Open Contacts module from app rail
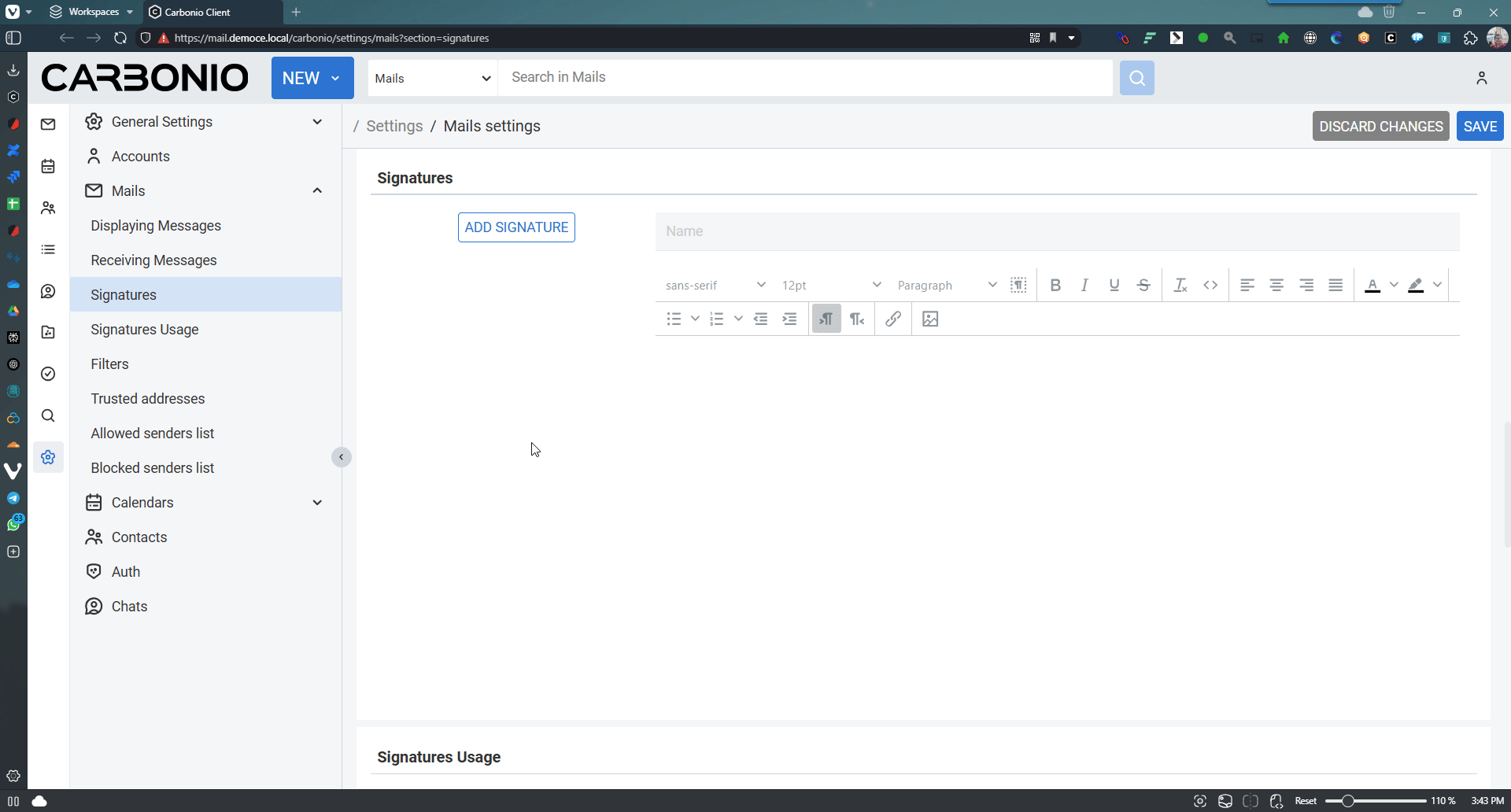This screenshot has height=812, width=1511. tap(48, 208)
